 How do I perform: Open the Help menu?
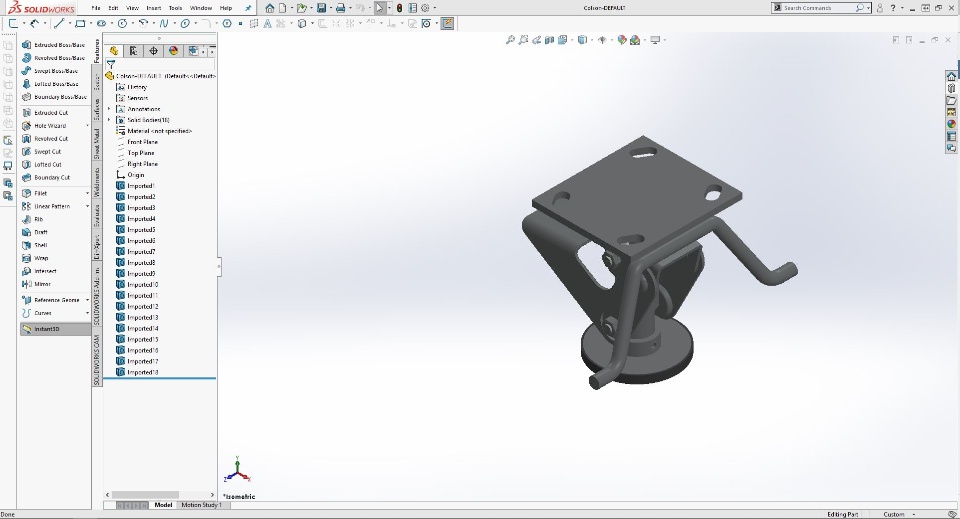click(226, 8)
